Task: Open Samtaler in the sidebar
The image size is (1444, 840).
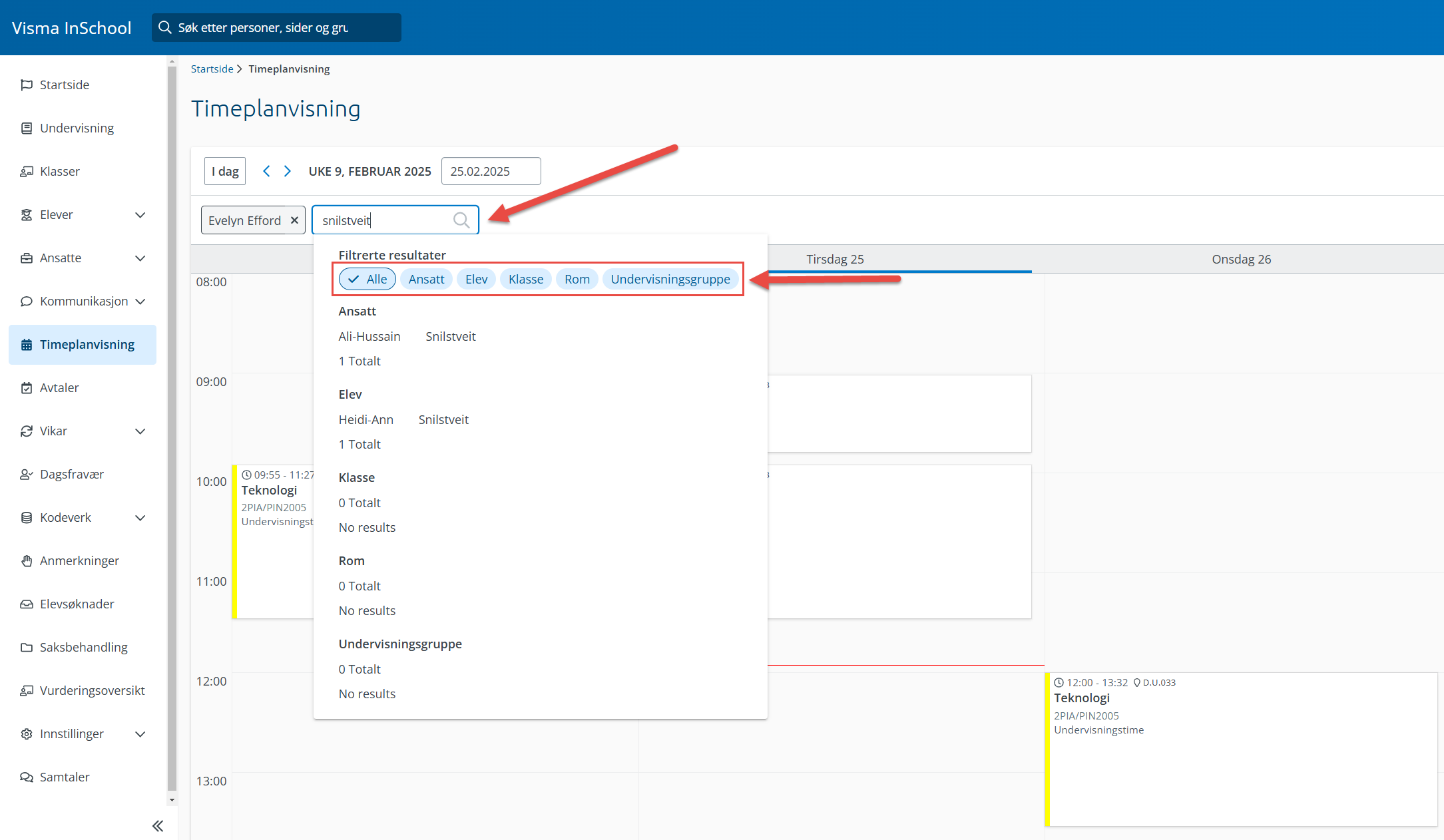Action: (x=65, y=777)
